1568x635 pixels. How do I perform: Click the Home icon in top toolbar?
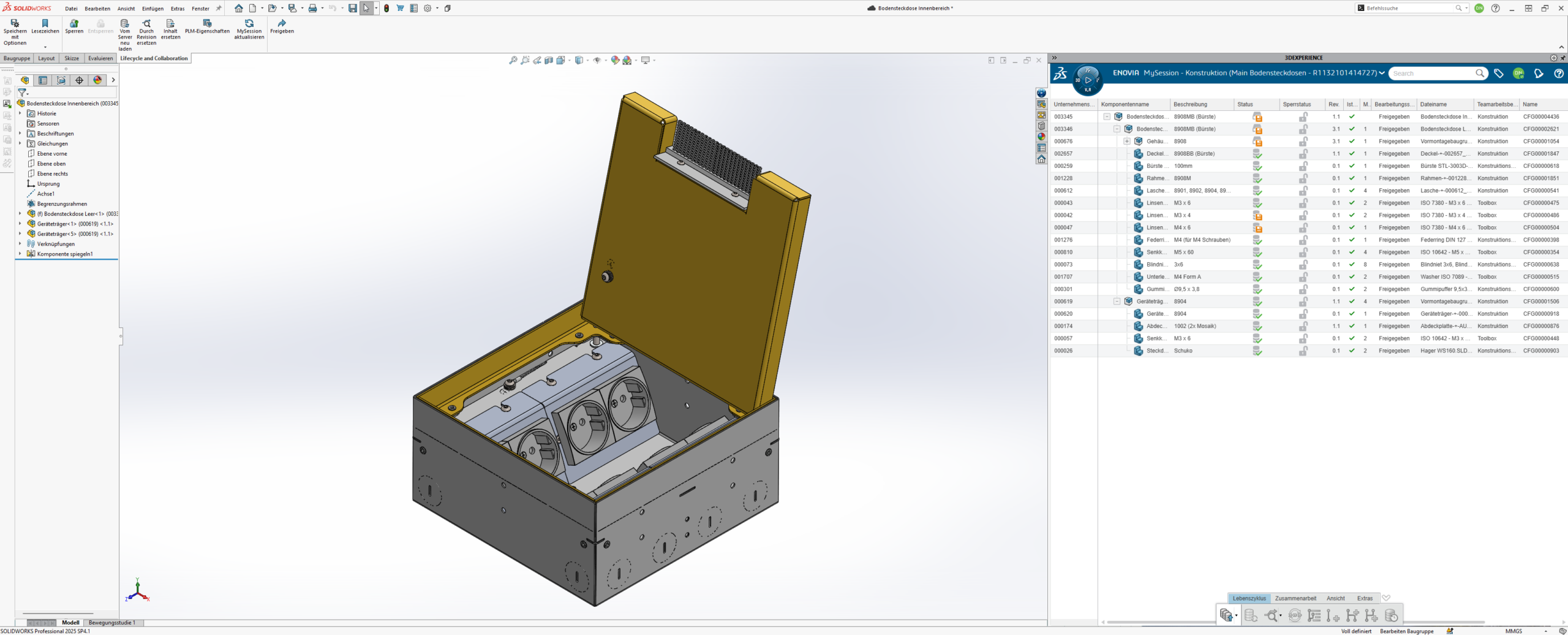click(x=239, y=8)
